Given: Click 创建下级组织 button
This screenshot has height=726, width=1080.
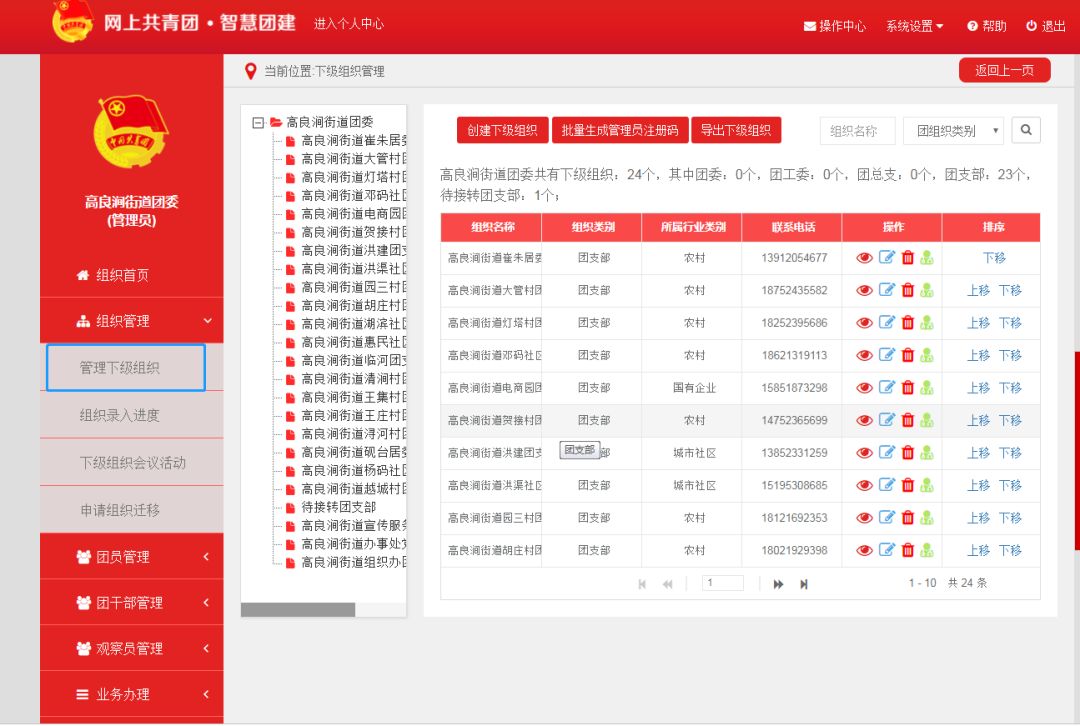Looking at the screenshot, I should click(502, 130).
